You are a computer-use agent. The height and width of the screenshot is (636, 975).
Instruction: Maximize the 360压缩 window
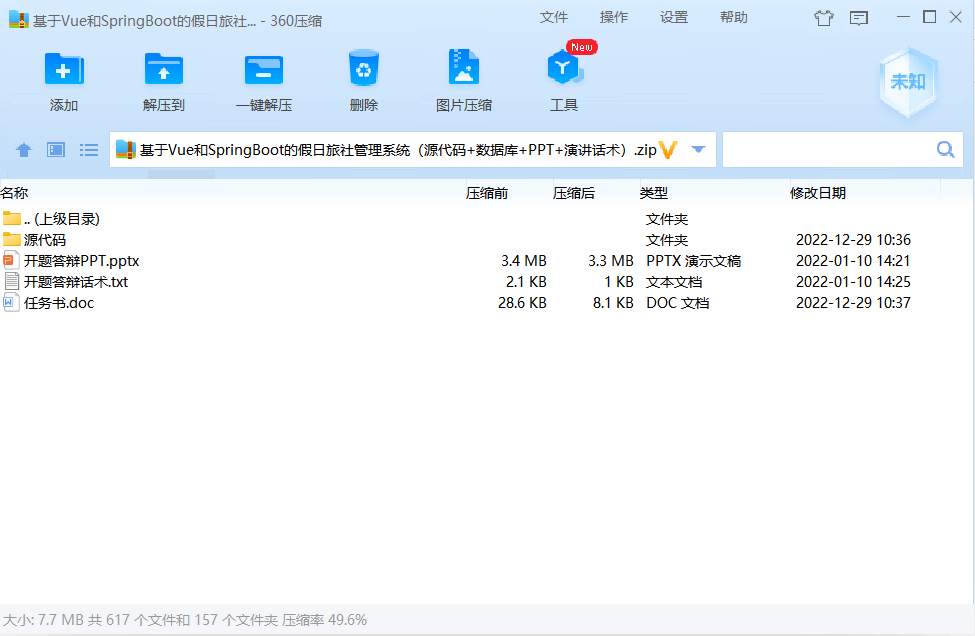(x=930, y=17)
